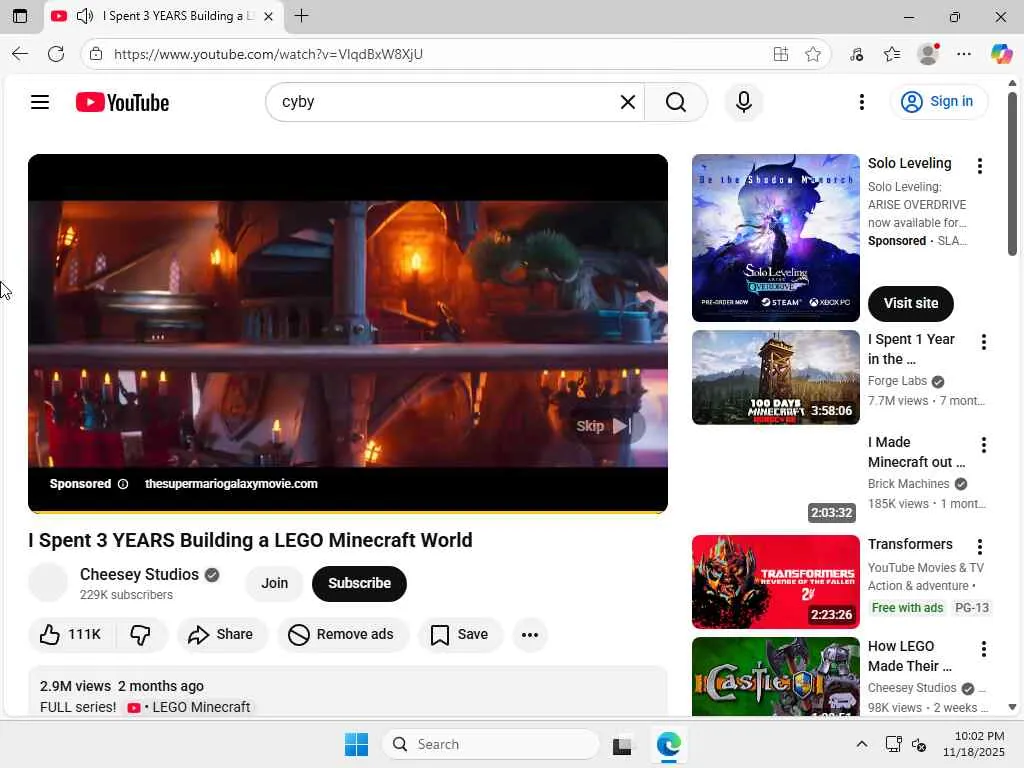Open tab actions menu icon
The width and height of the screenshot is (1024, 768).
[20, 16]
